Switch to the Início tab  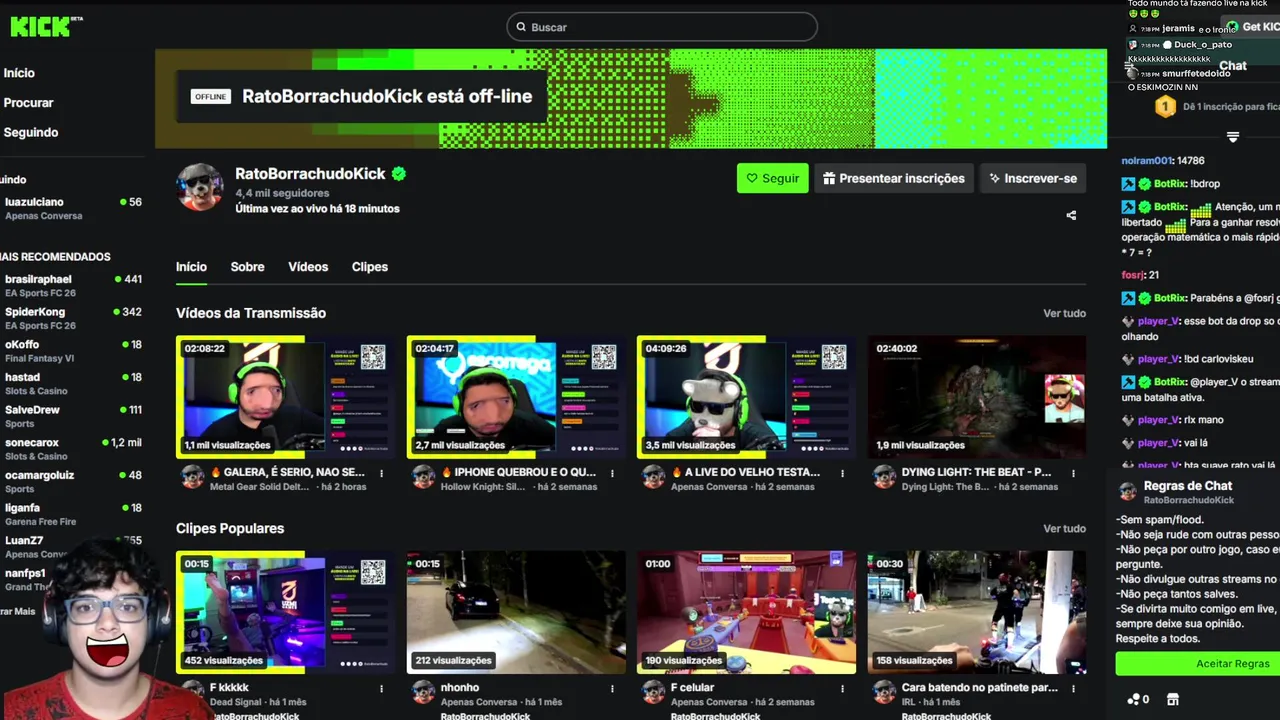(191, 267)
